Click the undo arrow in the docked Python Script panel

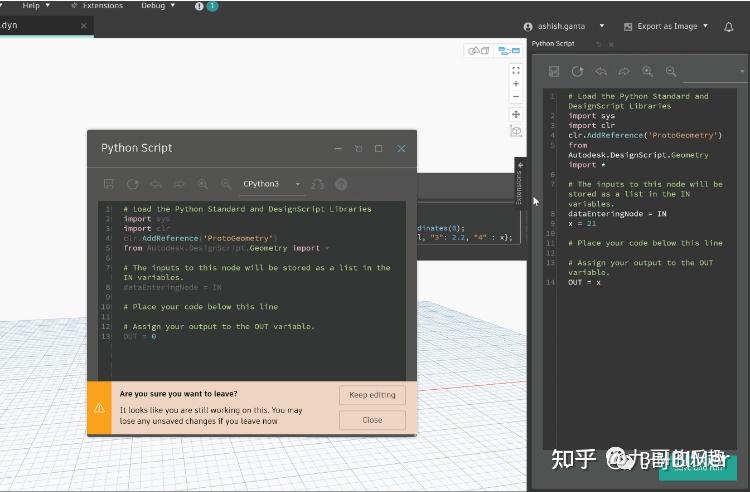601,72
